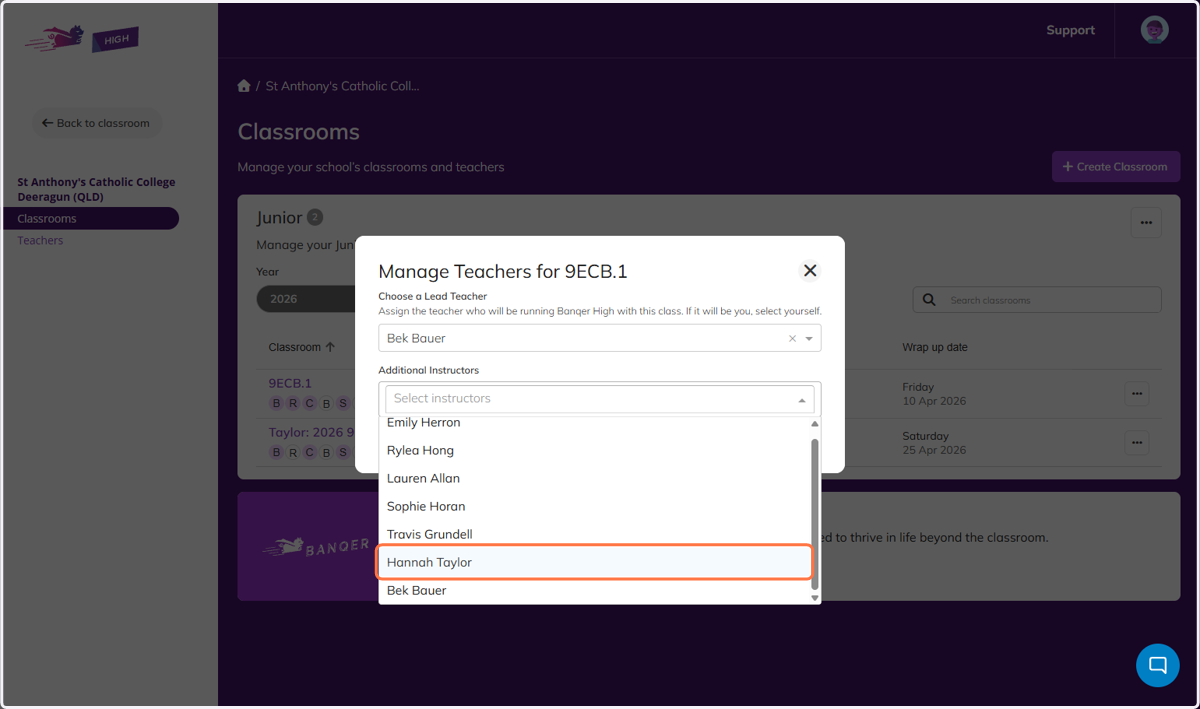The width and height of the screenshot is (1200, 709).
Task: Open Teachers in the sidebar
Action: [40, 240]
